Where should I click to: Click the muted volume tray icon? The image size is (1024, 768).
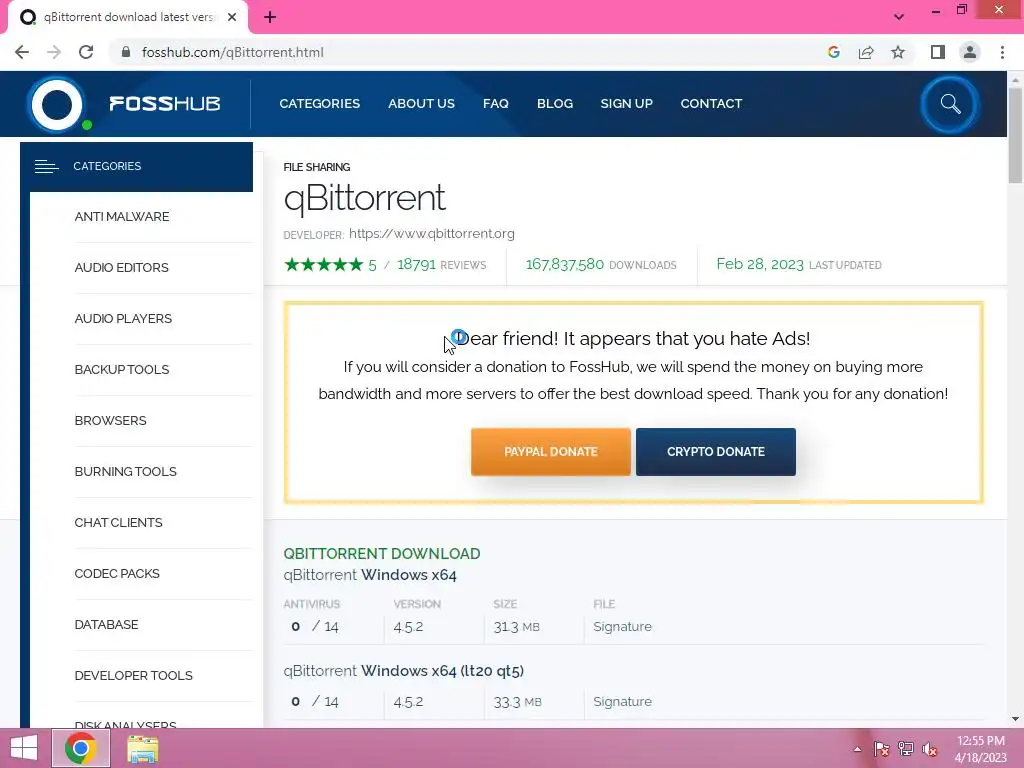(x=930, y=749)
